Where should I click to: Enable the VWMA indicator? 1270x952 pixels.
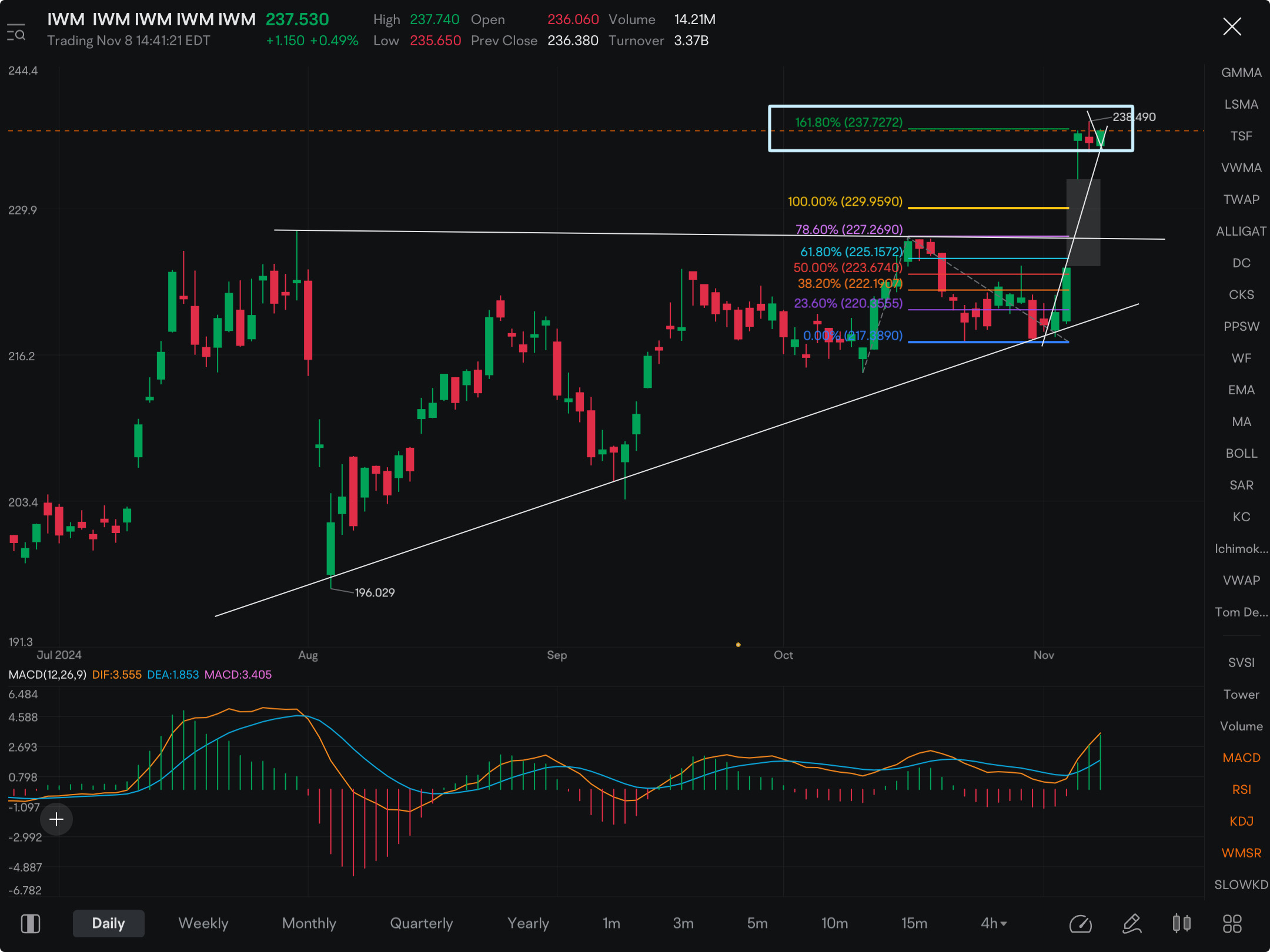click(x=1241, y=168)
